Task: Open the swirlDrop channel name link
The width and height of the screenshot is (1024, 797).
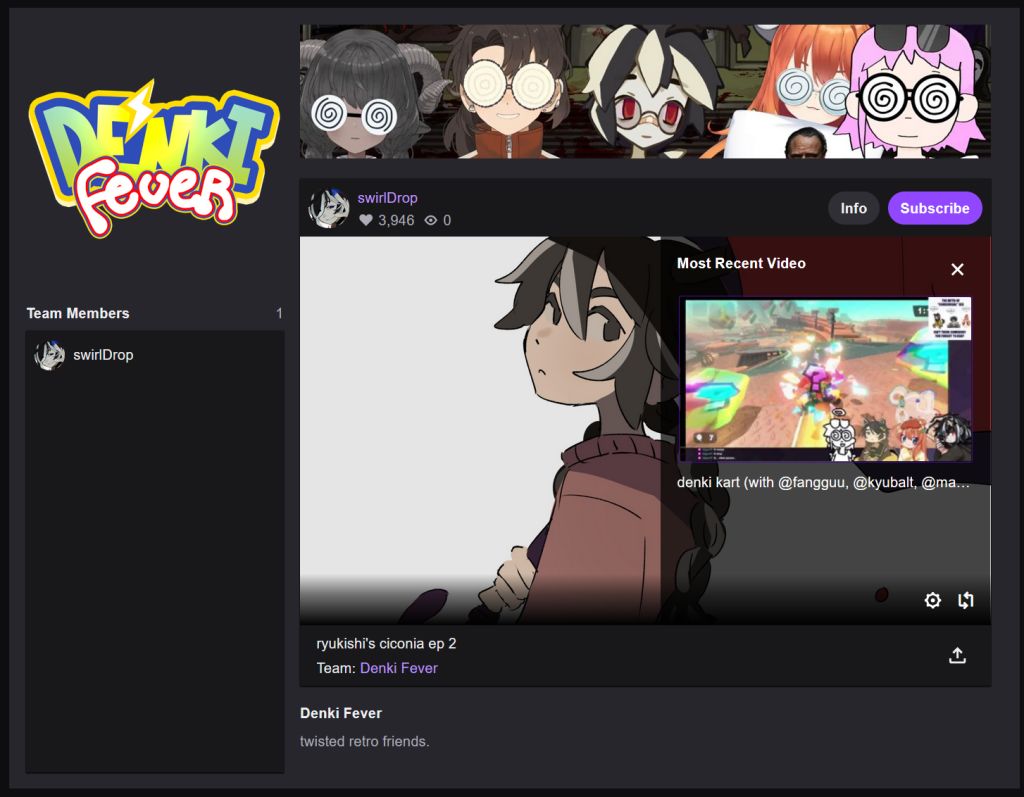Action: [387, 197]
